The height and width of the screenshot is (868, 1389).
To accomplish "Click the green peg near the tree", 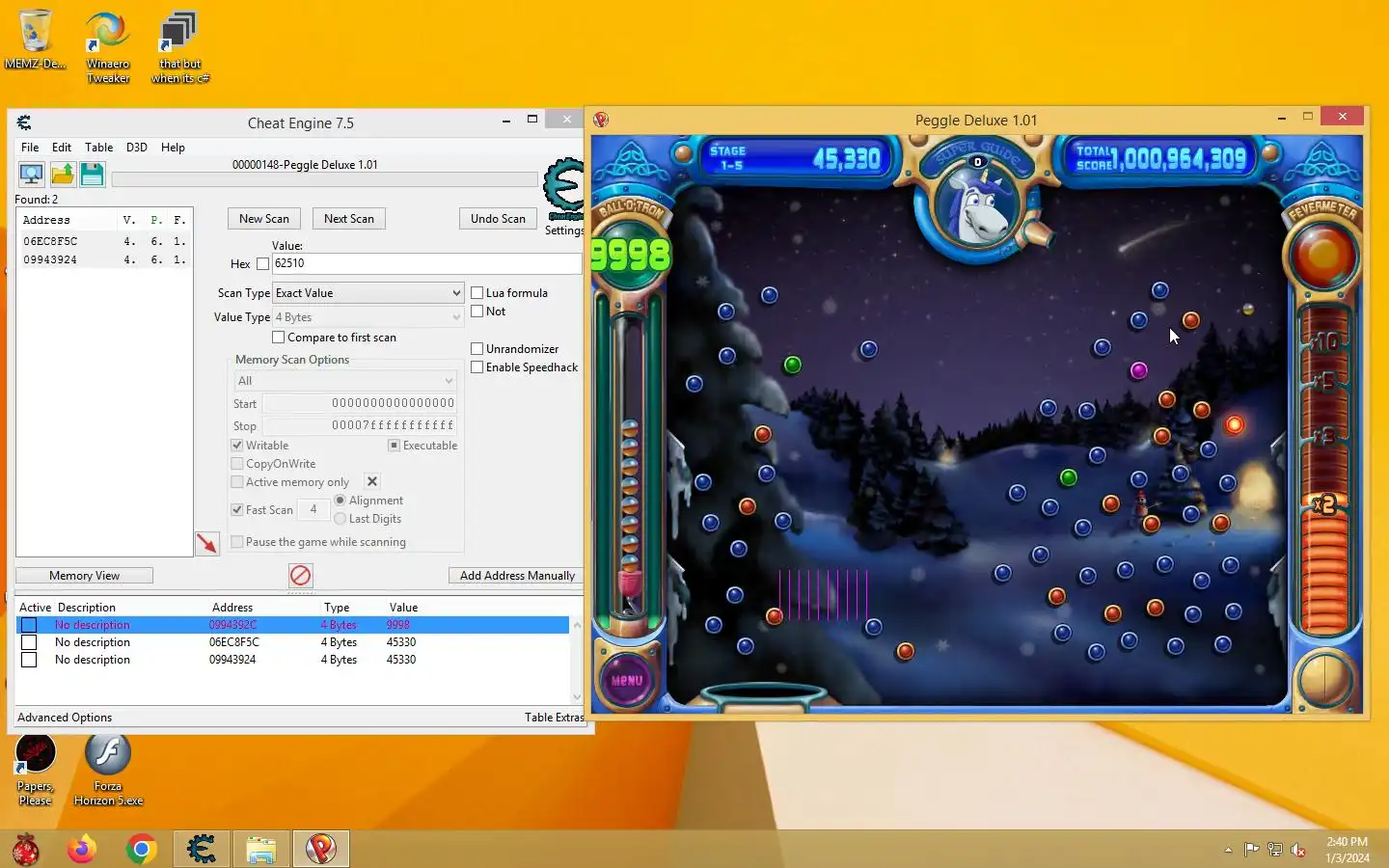I will pos(793,365).
